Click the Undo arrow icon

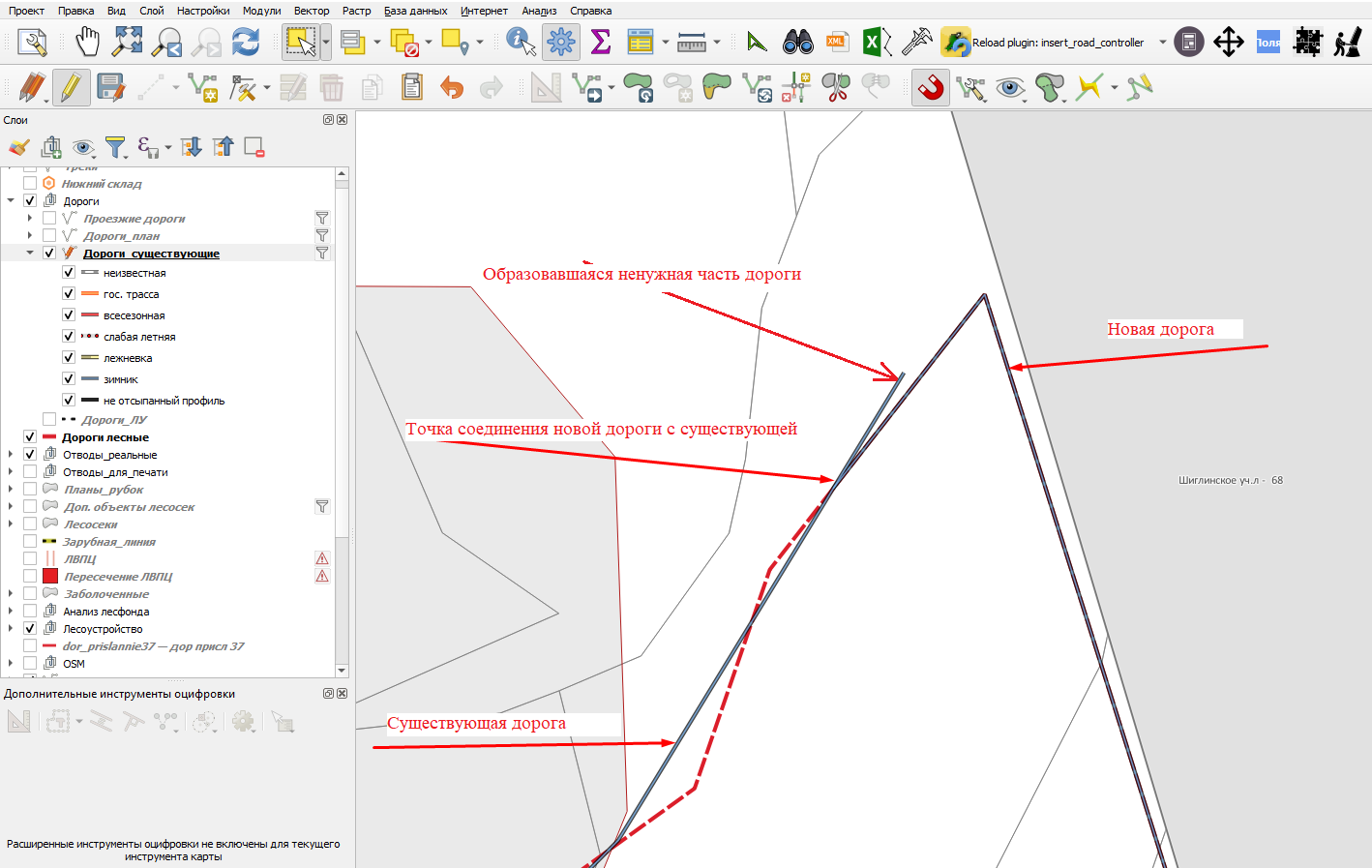click(x=452, y=88)
